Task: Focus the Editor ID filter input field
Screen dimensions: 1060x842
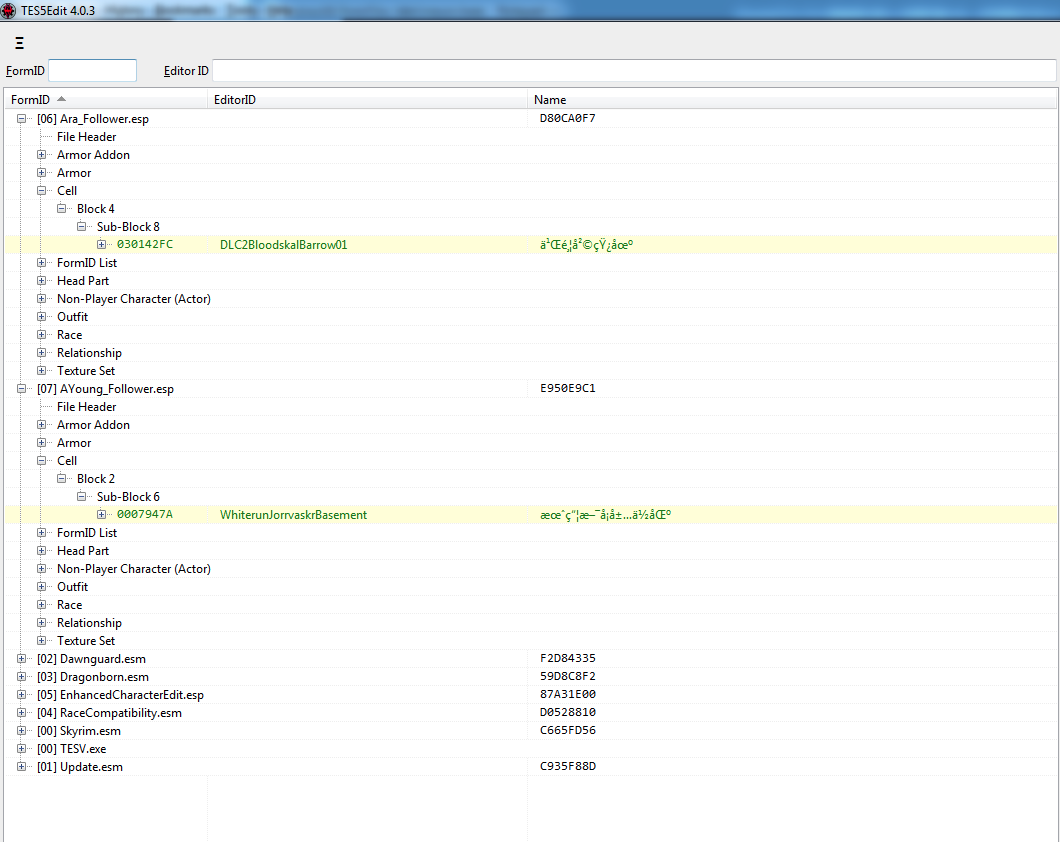Action: [634, 70]
